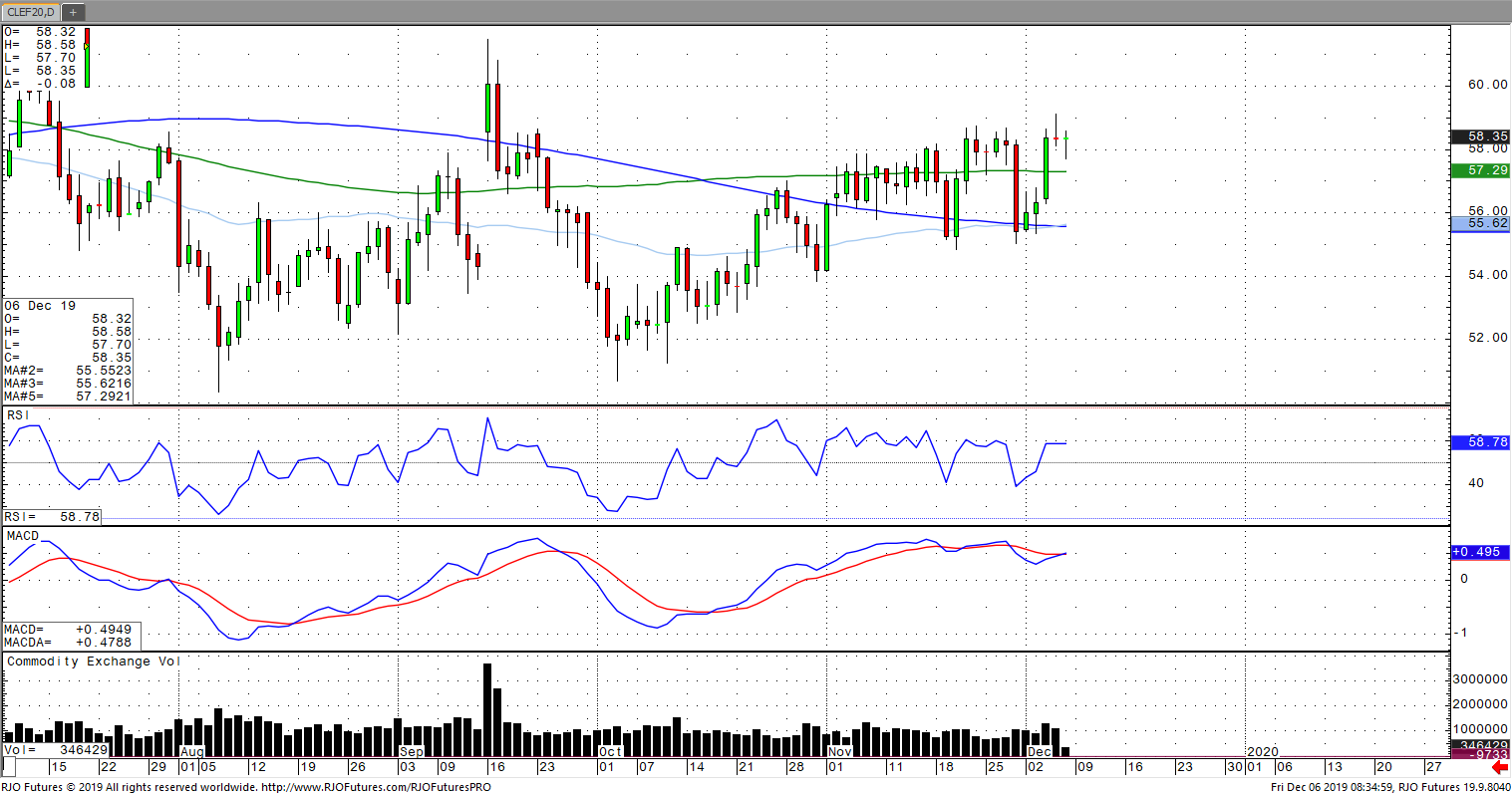Click the Dec month label on time axis
The height and width of the screenshot is (795, 1512).
1040,751
